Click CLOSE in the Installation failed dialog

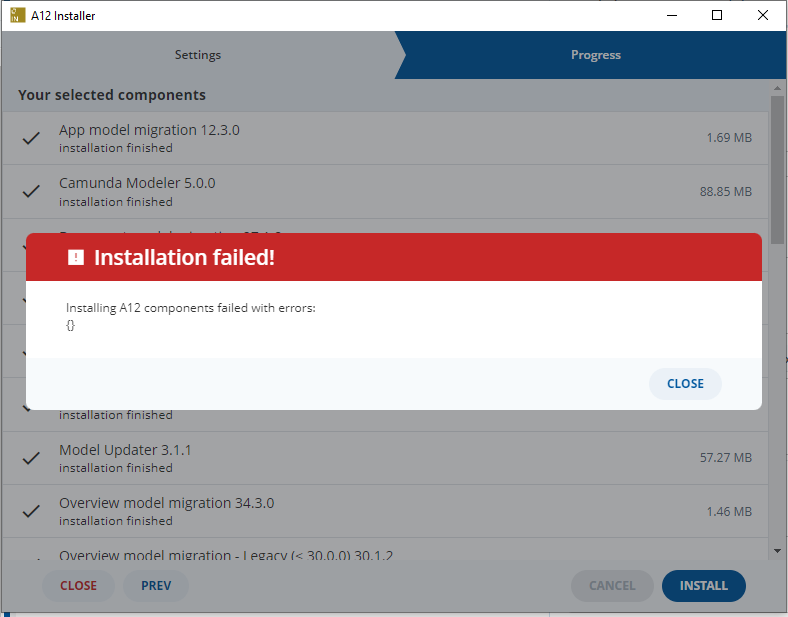[x=685, y=384]
